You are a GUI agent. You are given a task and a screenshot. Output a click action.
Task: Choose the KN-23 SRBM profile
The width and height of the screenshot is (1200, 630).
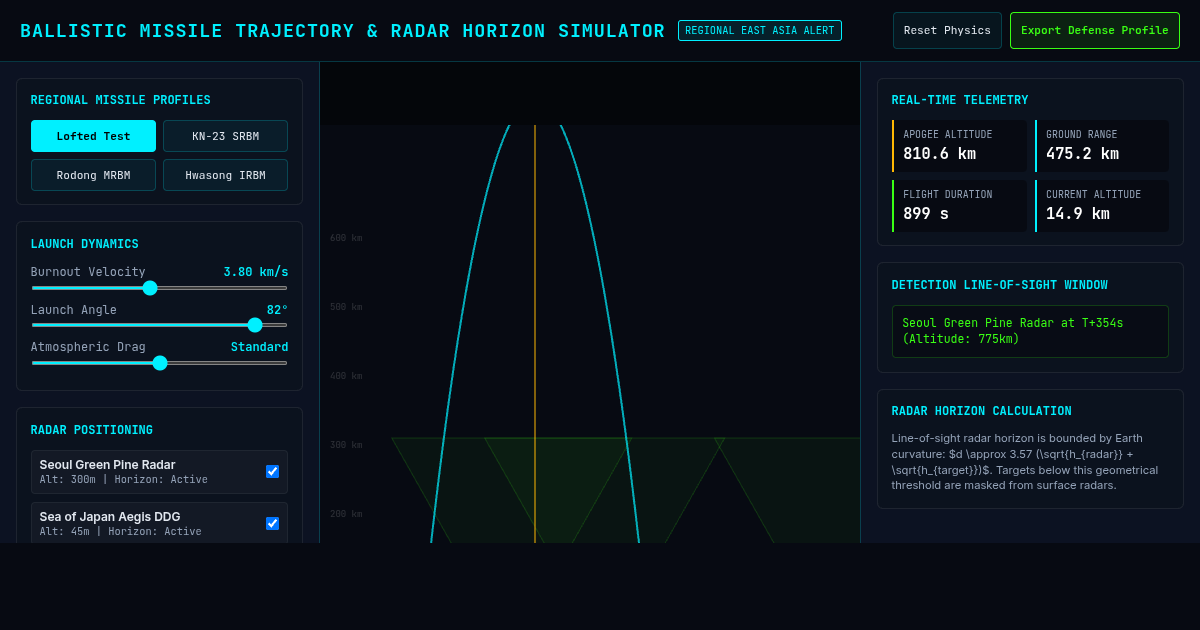pos(225,136)
